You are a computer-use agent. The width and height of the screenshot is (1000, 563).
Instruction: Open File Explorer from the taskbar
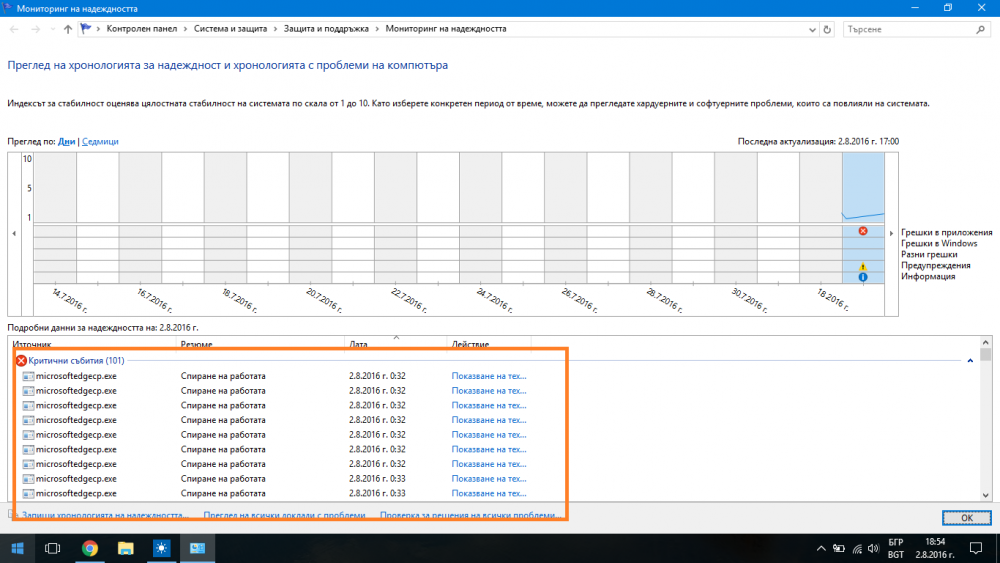[x=126, y=548]
